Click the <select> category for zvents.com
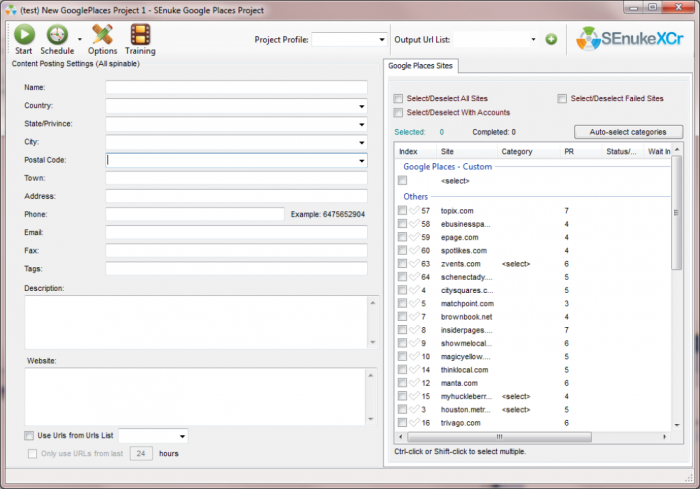Image resolution: width=700 pixels, height=489 pixels. 516,264
